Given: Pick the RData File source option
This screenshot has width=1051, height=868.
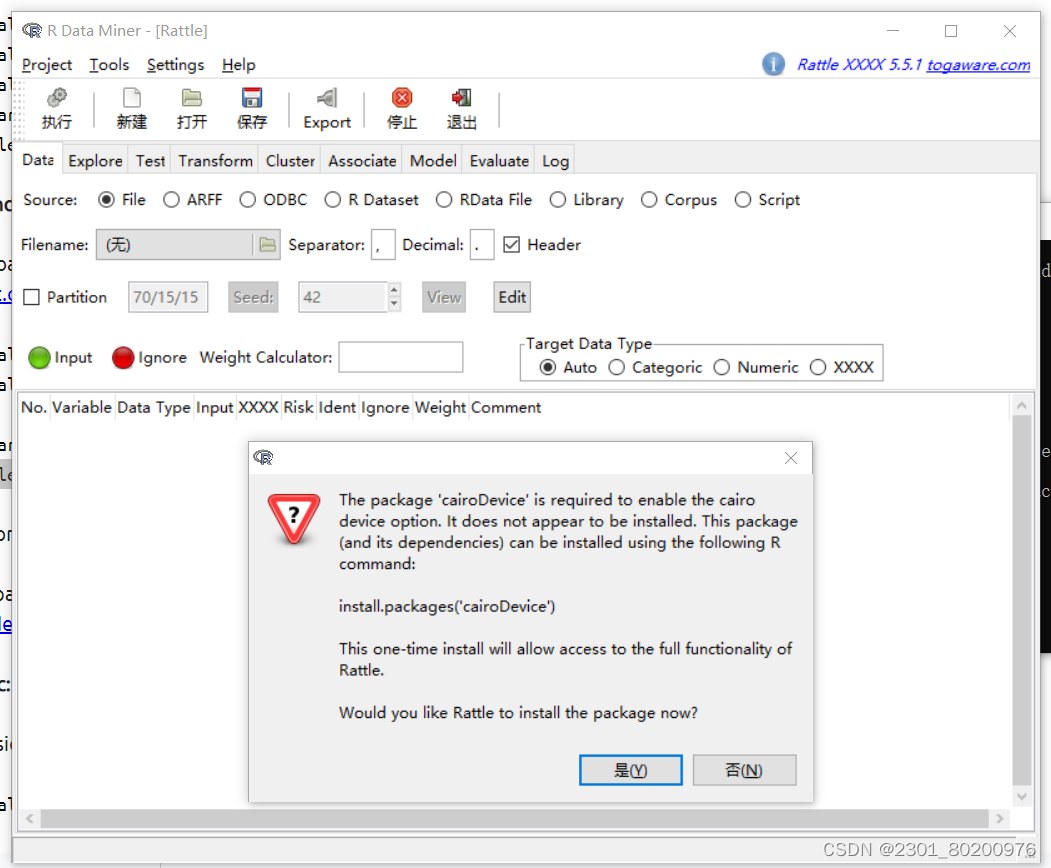Looking at the screenshot, I should (444, 200).
